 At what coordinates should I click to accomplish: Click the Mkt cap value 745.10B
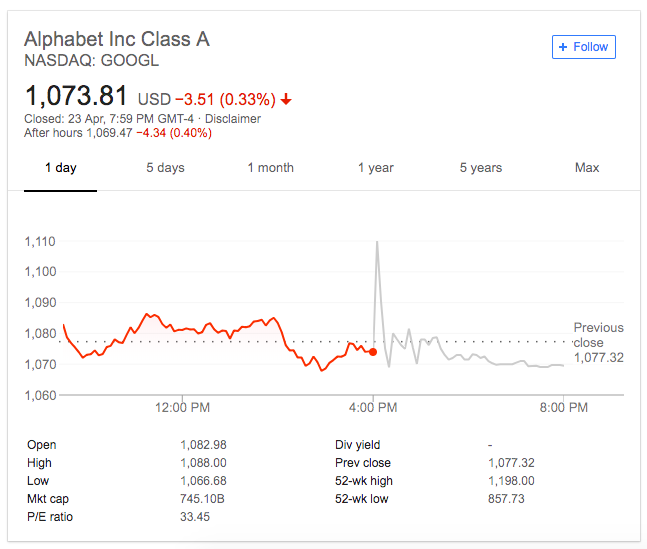[x=202, y=499]
